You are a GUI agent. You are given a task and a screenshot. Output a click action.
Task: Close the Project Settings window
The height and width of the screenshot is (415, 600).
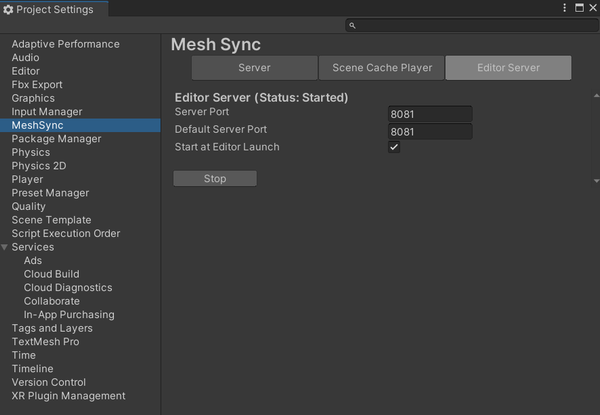[590, 9]
